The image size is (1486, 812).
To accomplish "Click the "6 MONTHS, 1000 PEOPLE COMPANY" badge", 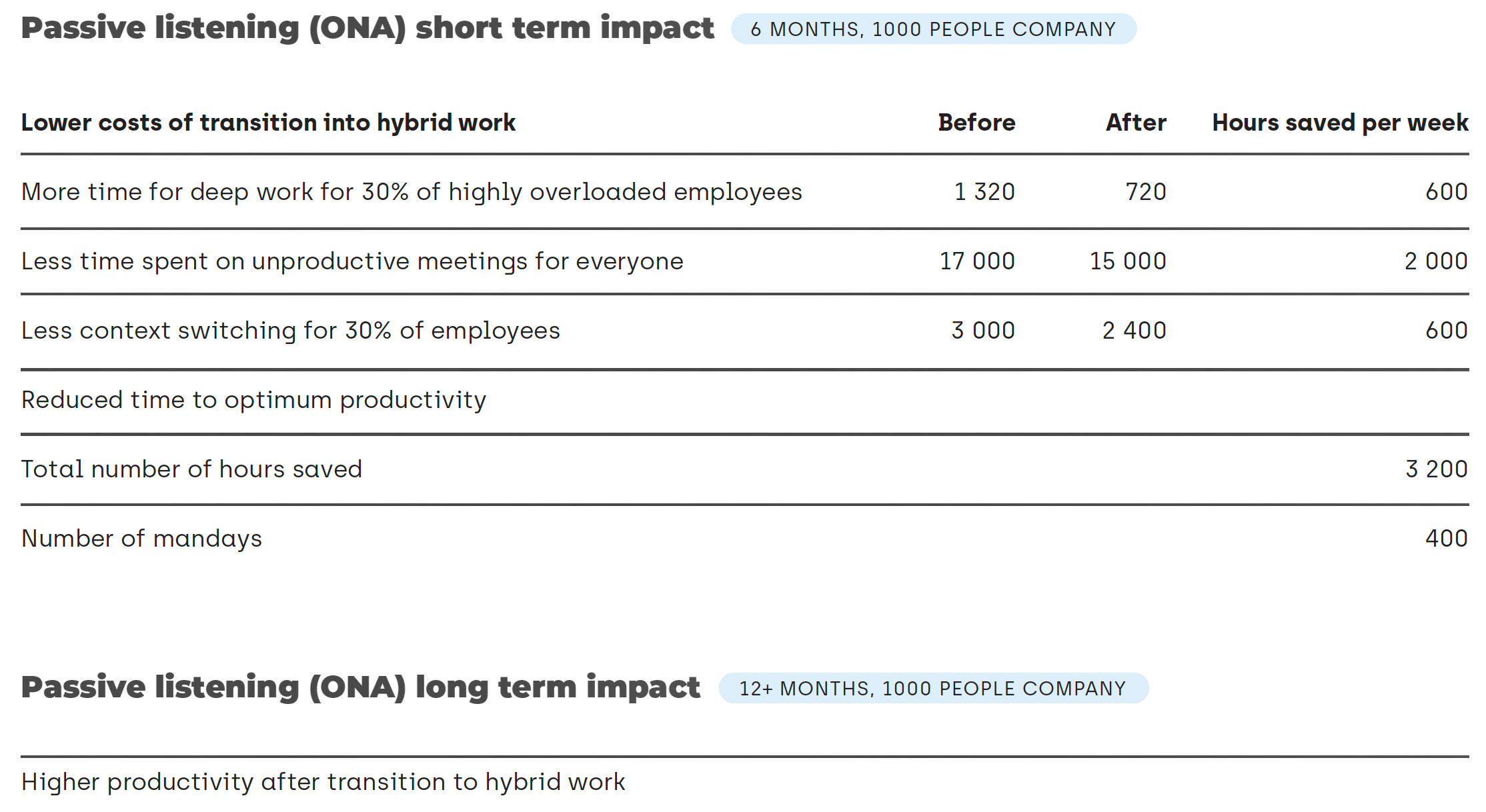I will pyautogui.click(x=933, y=29).
